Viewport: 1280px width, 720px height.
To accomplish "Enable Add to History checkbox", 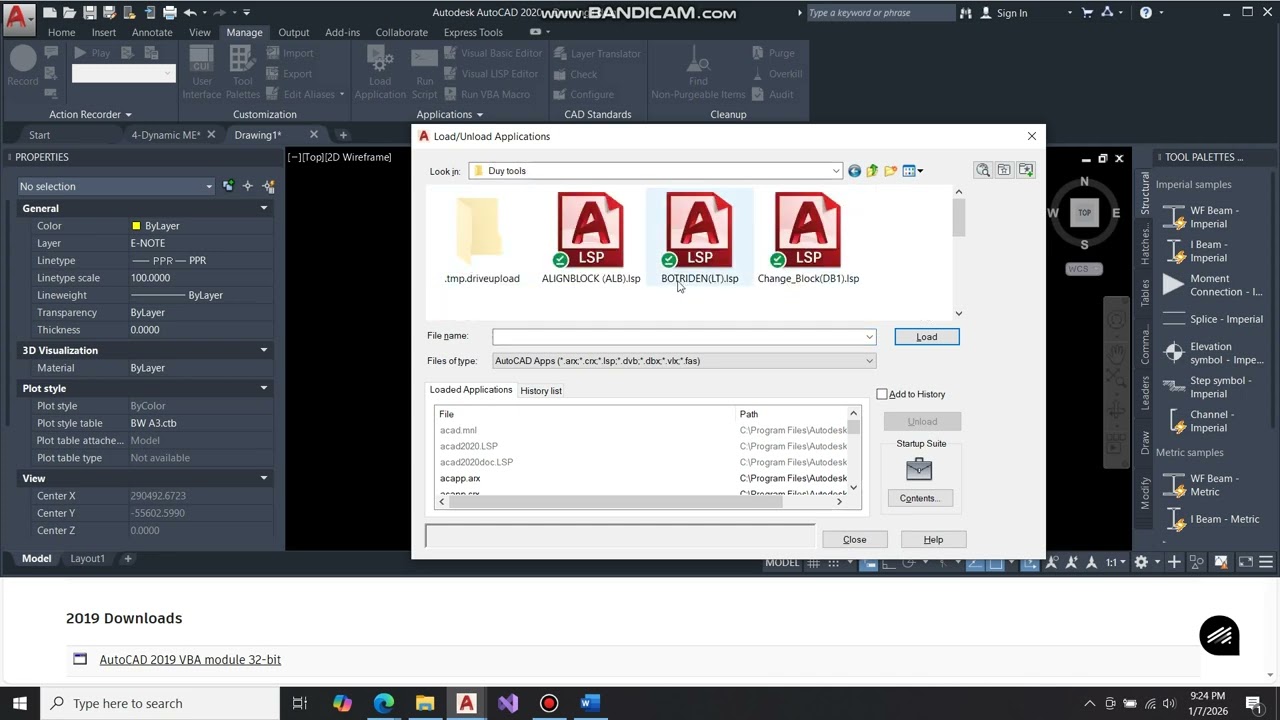I will click(x=882, y=394).
